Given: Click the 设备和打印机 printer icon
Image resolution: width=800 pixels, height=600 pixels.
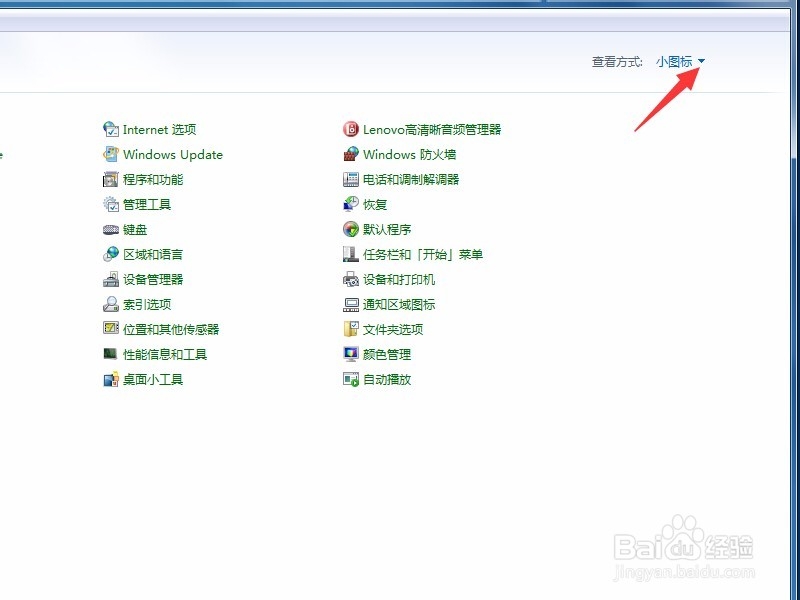Looking at the screenshot, I should [351, 279].
